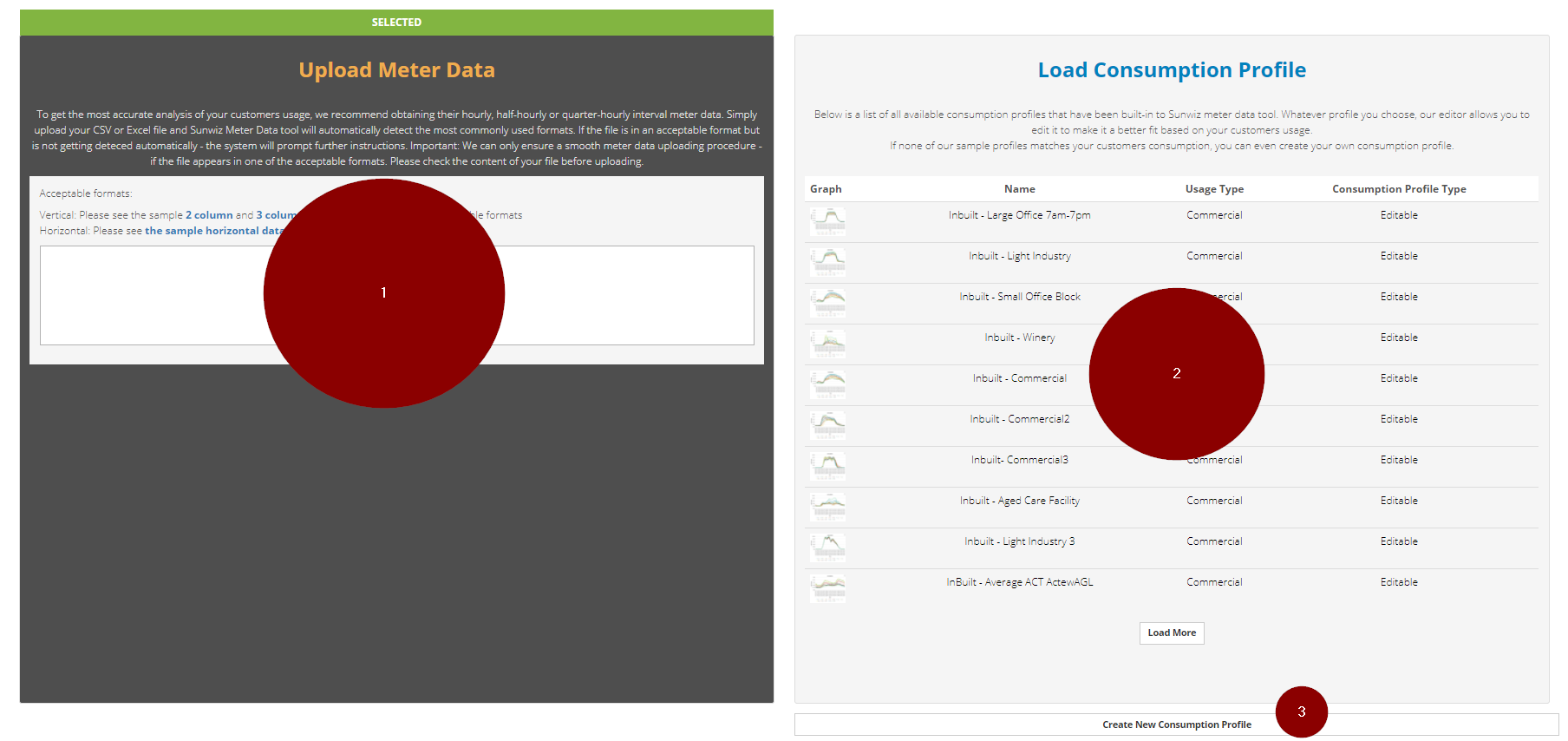Open graph thumbnail for Light Industry 3

(x=828, y=548)
